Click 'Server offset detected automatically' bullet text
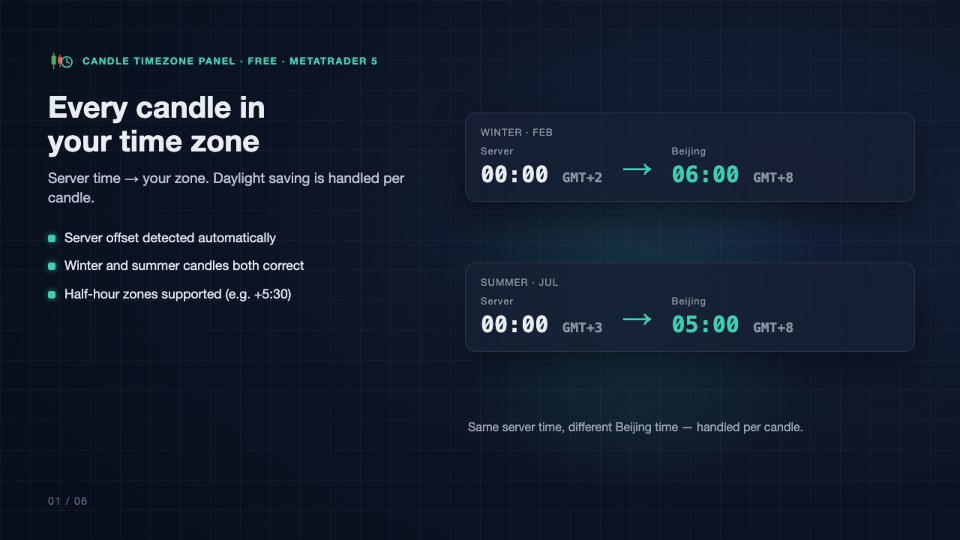Image resolution: width=960 pixels, height=540 pixels. [x=170, y=238]
